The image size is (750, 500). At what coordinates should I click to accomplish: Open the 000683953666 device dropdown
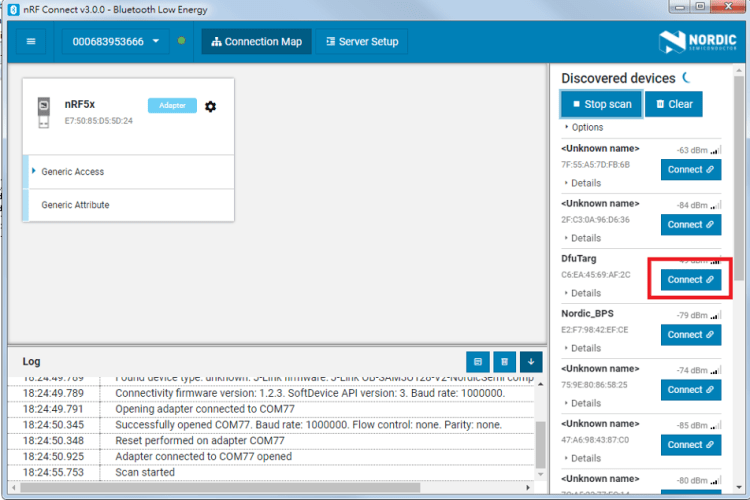tap(115, 42)
